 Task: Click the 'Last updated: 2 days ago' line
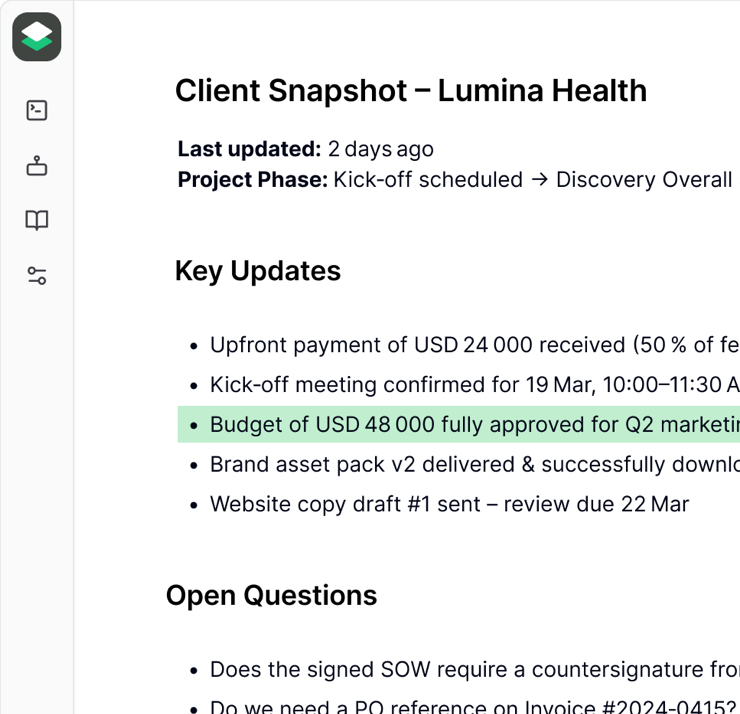[x=305, y=149]
